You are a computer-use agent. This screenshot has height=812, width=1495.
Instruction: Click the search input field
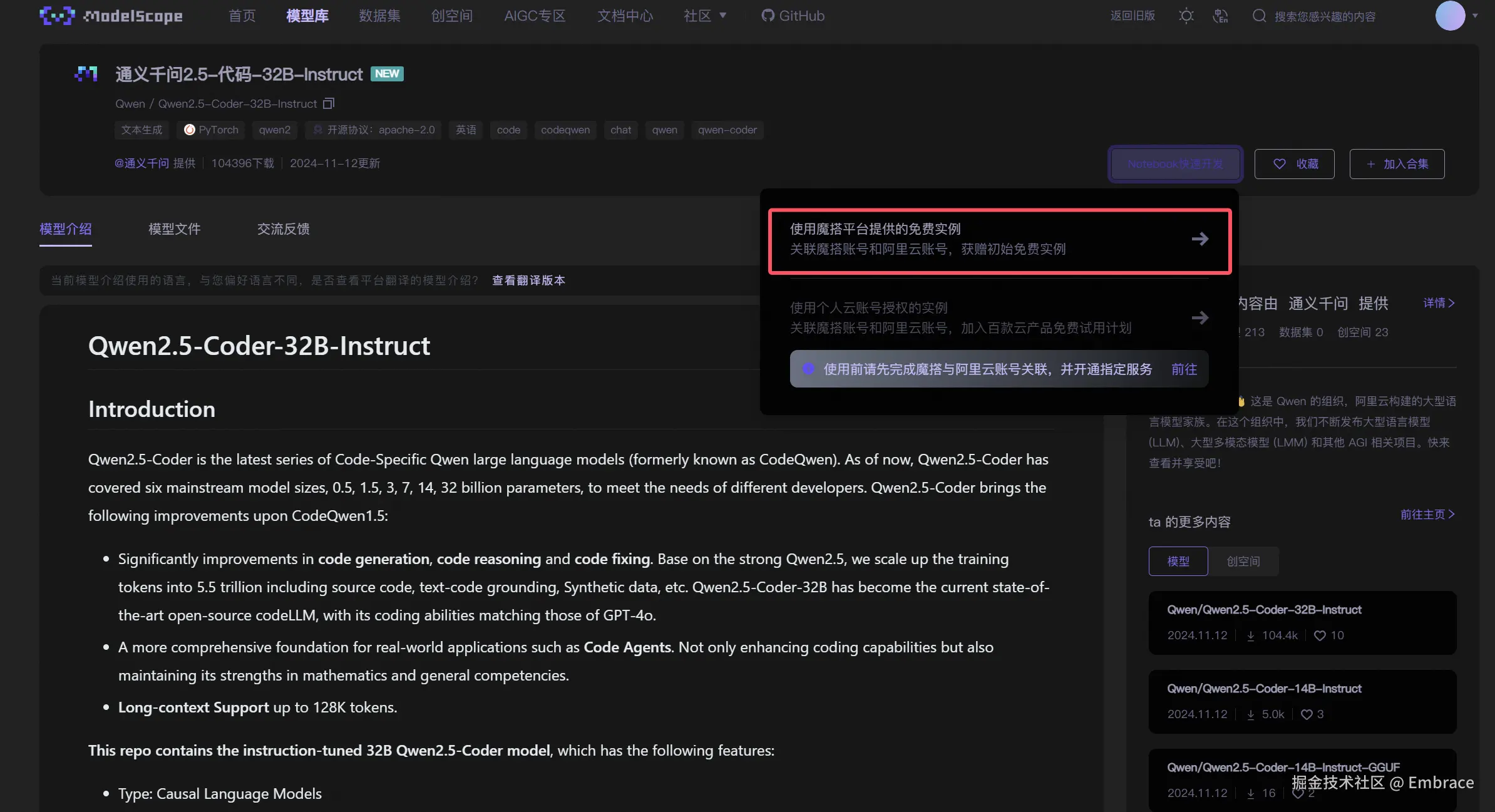(x=1325, y=17)
